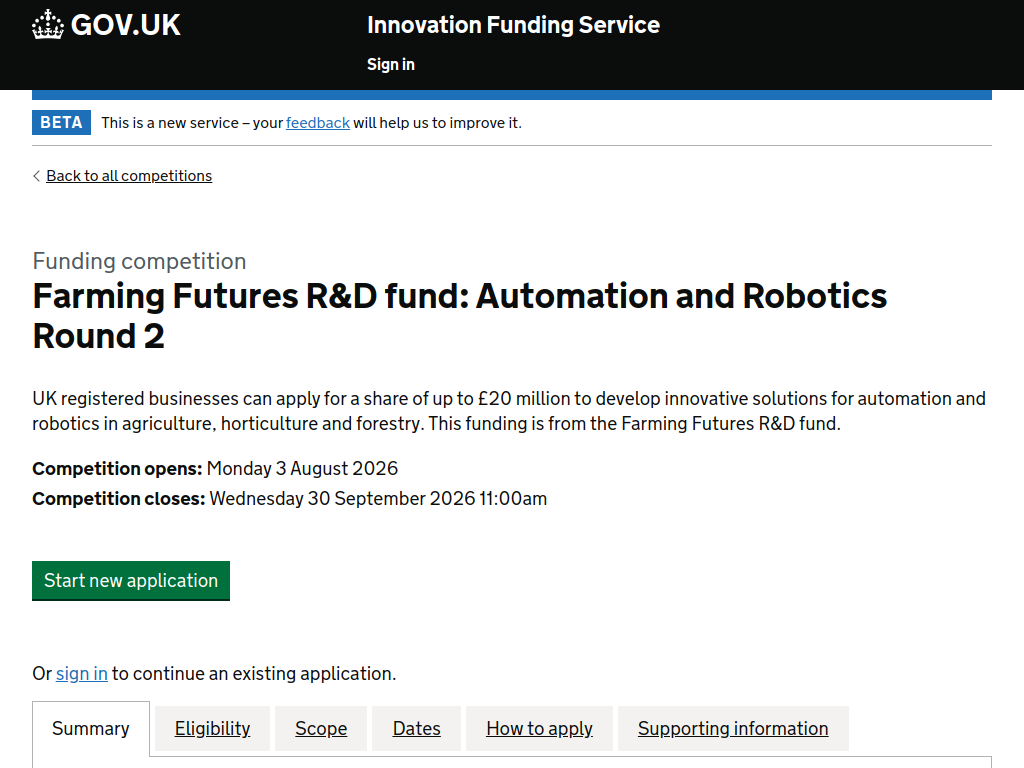Viewport: 1024px width, 768px height.
Task: Click the blue BETA phase tag
Action: tap(61, 123)
